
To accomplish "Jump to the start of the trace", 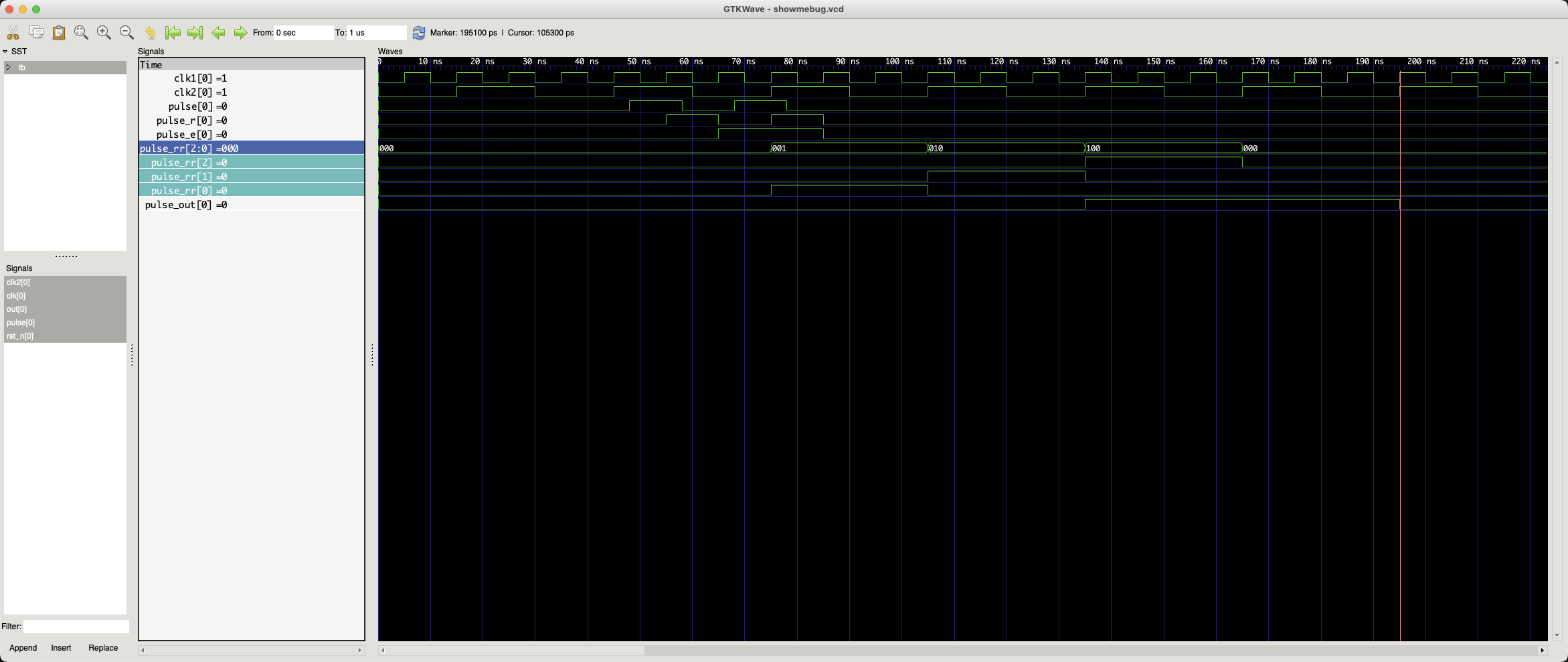I will click(173, 32).
